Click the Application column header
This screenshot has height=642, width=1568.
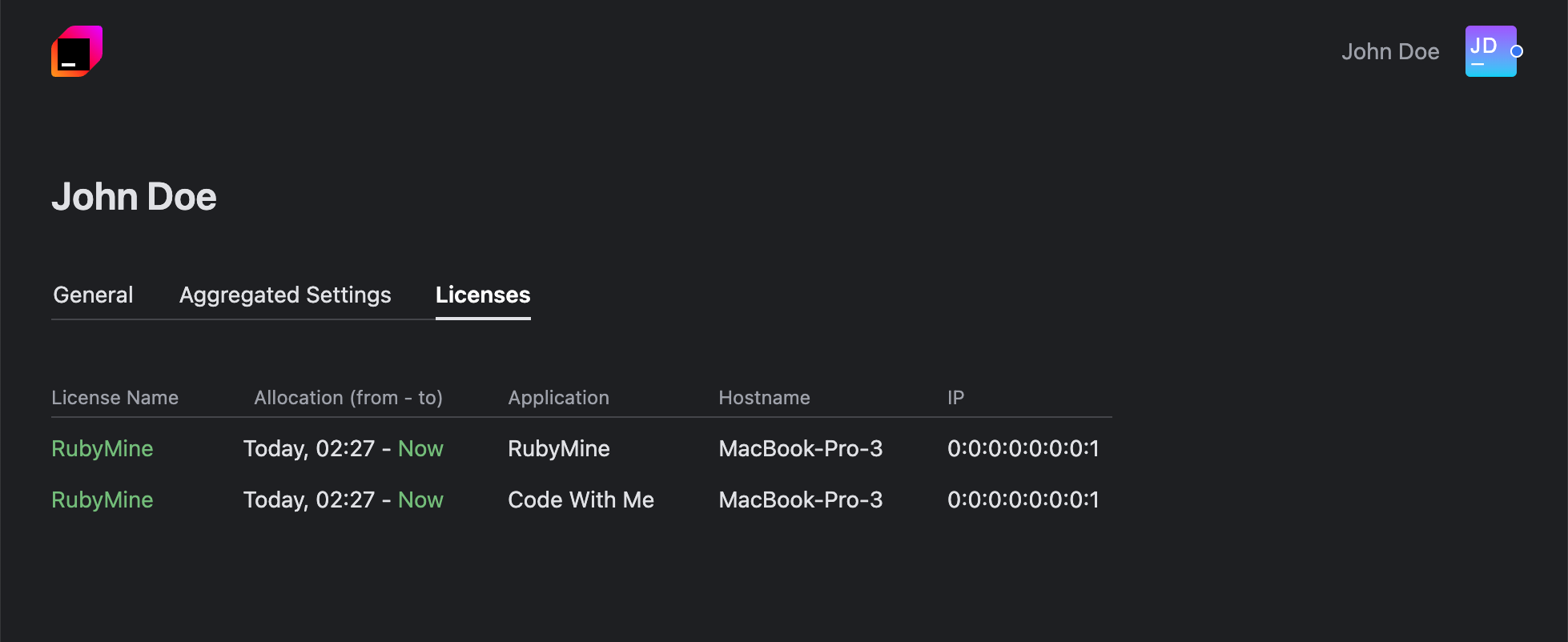click(x=558, y=397)
